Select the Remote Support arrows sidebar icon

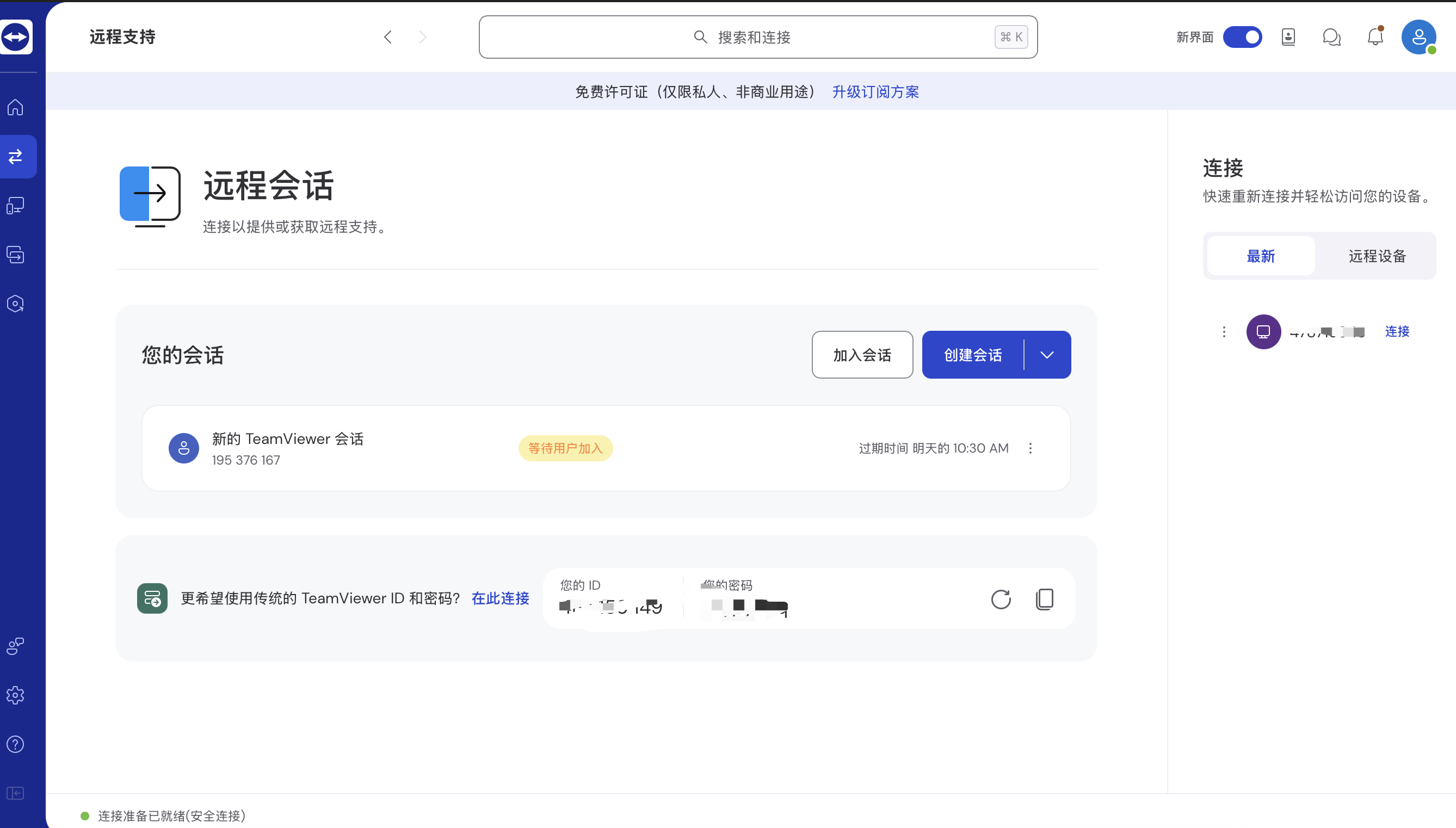tap(15, 156)
